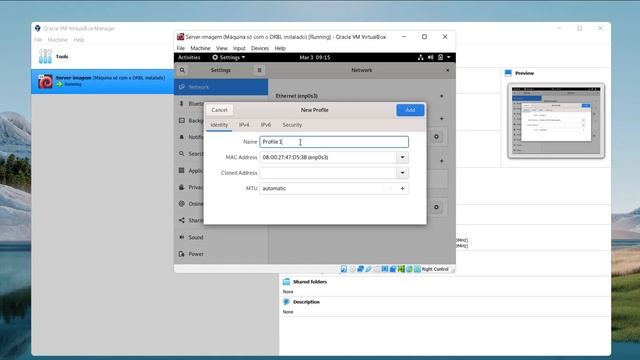This screenshot has height=360, width=640.
Task: Click the search icon in Settings header
Action: coord(182,70)
